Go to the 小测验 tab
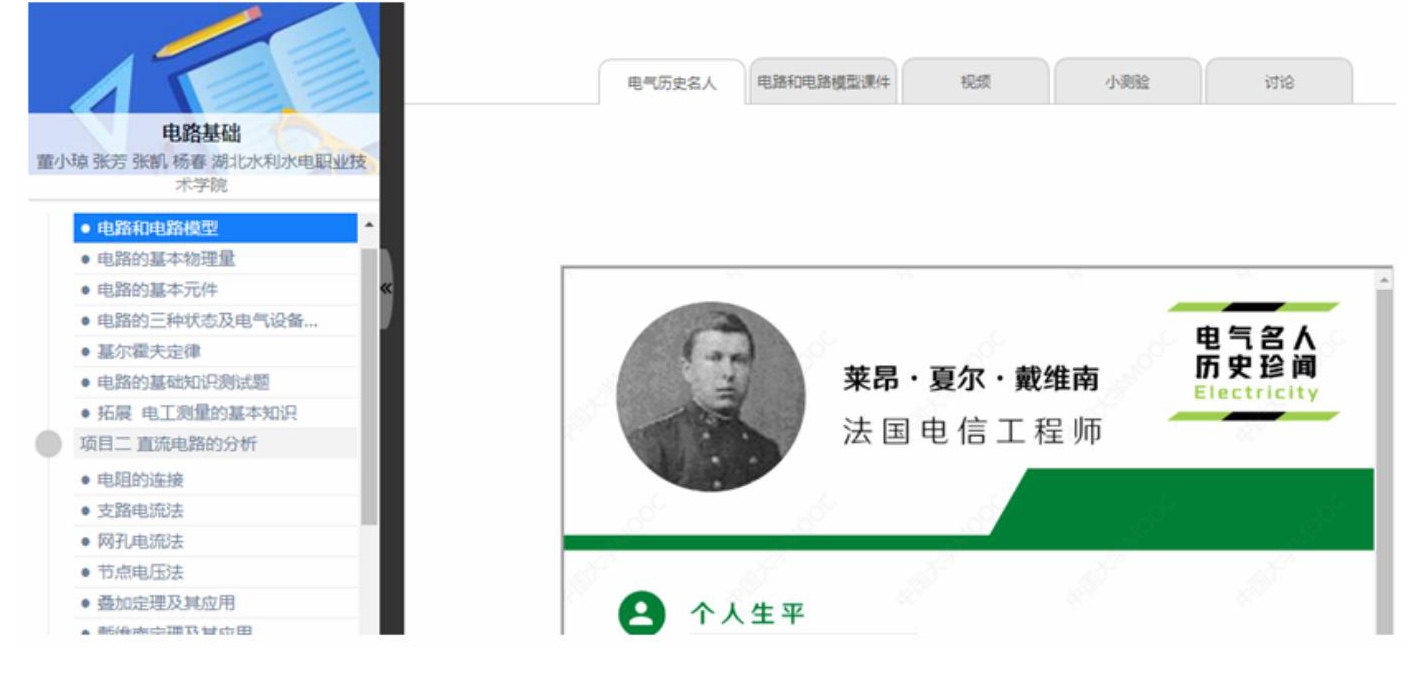Image resolution: width=1408 pixels, height=673 pixels. point(1127,82)
